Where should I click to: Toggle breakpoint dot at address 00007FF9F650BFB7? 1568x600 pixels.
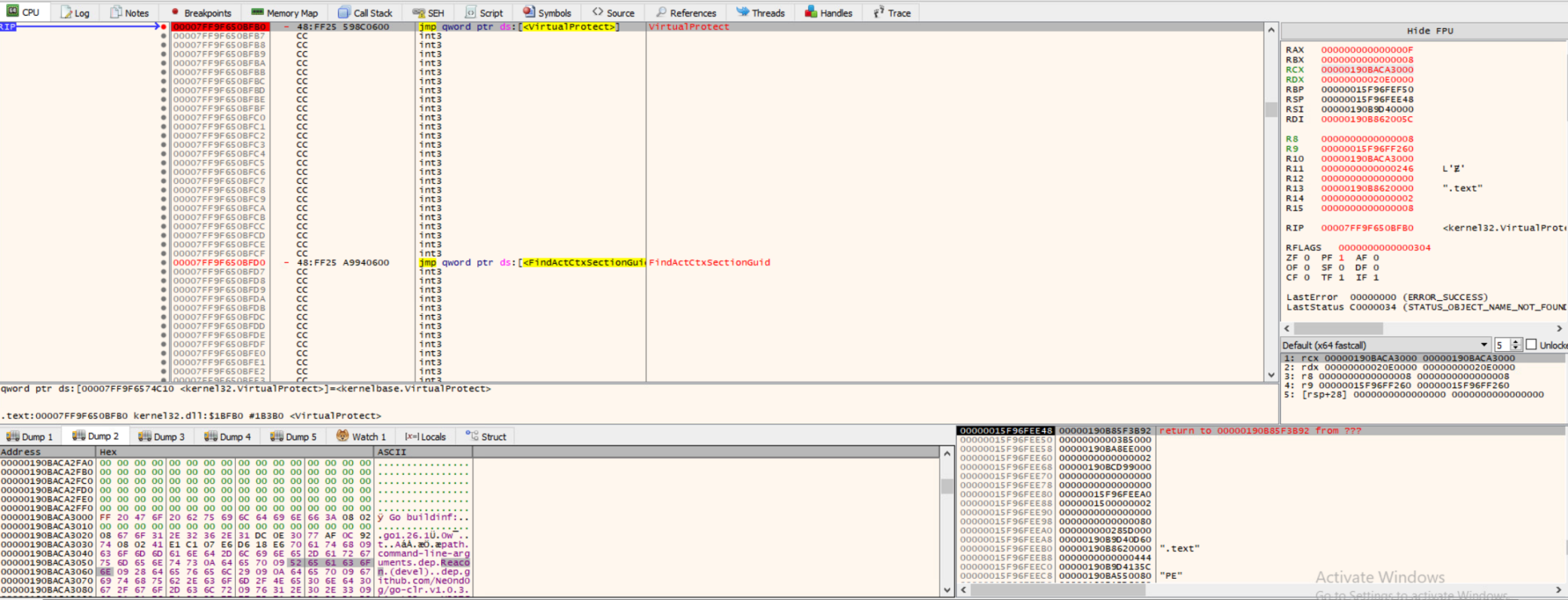(x=164, y=36)
